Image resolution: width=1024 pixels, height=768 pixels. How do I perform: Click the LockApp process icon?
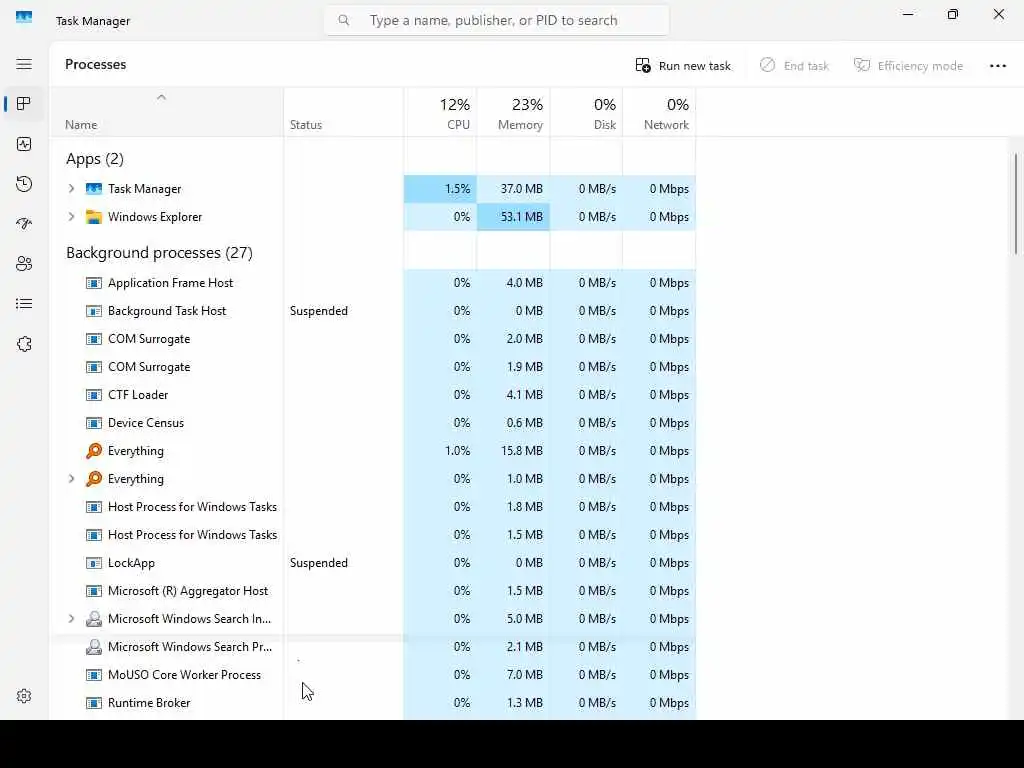click(94, 563)
